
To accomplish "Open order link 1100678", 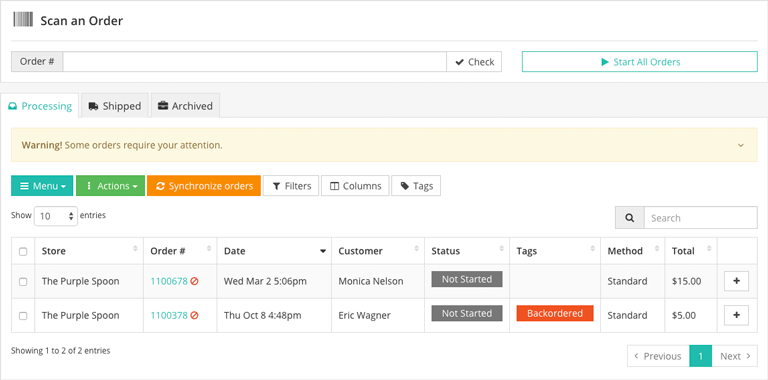I will tap(169, 281).
